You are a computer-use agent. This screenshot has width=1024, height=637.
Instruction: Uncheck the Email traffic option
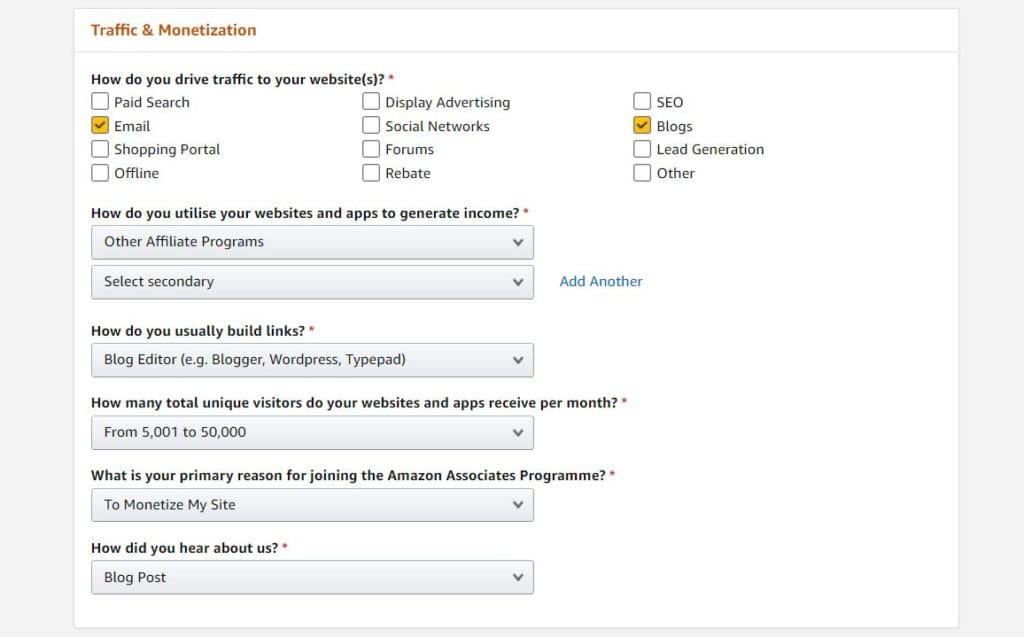(100, 125)
